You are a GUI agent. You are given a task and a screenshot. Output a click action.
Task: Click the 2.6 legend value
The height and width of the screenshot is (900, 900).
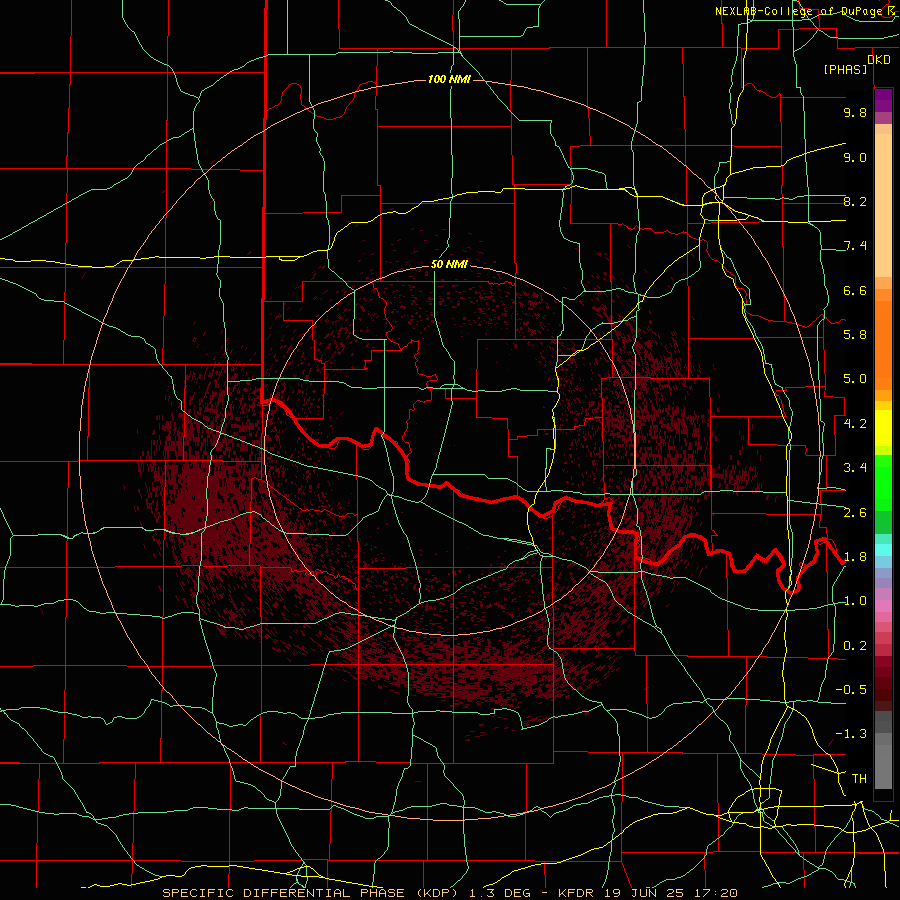pyautogui.click(x=855, y=513)
